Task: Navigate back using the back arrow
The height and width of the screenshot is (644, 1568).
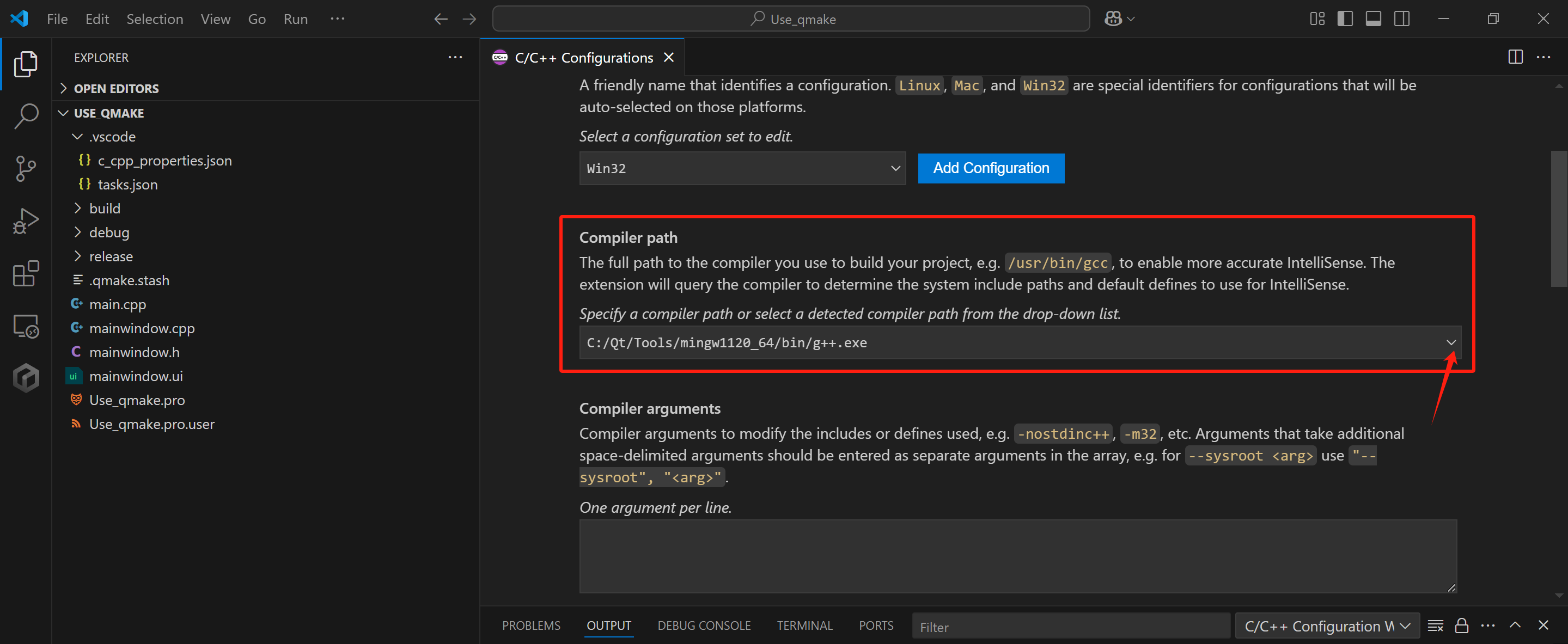Action: (x=440, y=19)
